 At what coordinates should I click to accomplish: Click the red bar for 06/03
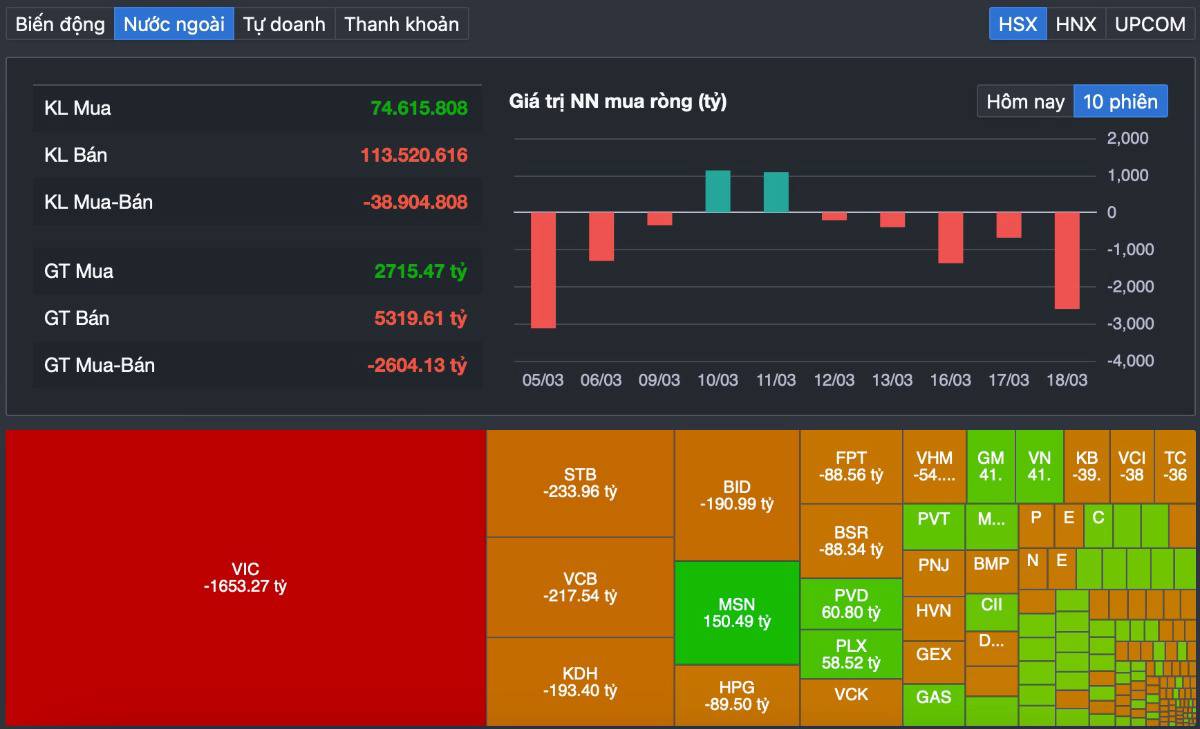601,236
